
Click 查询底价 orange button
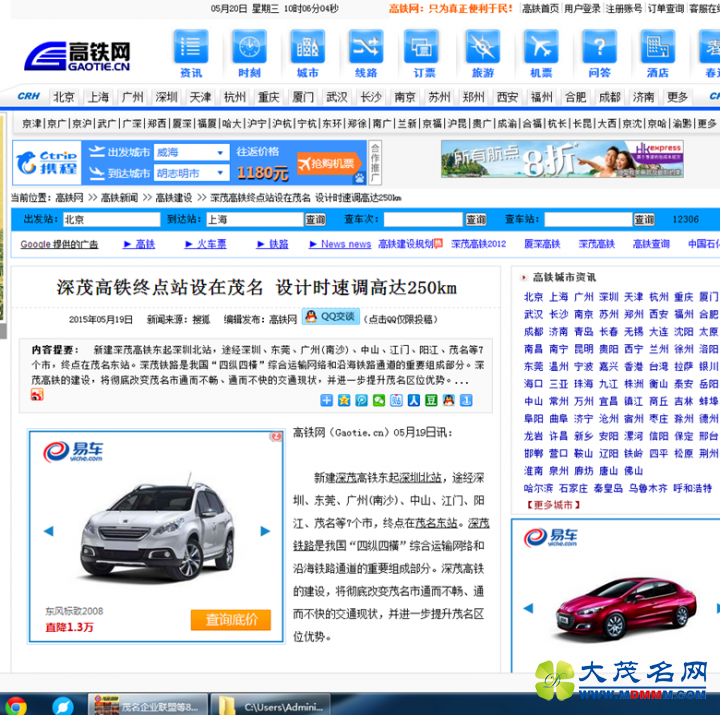click(231, 619)
